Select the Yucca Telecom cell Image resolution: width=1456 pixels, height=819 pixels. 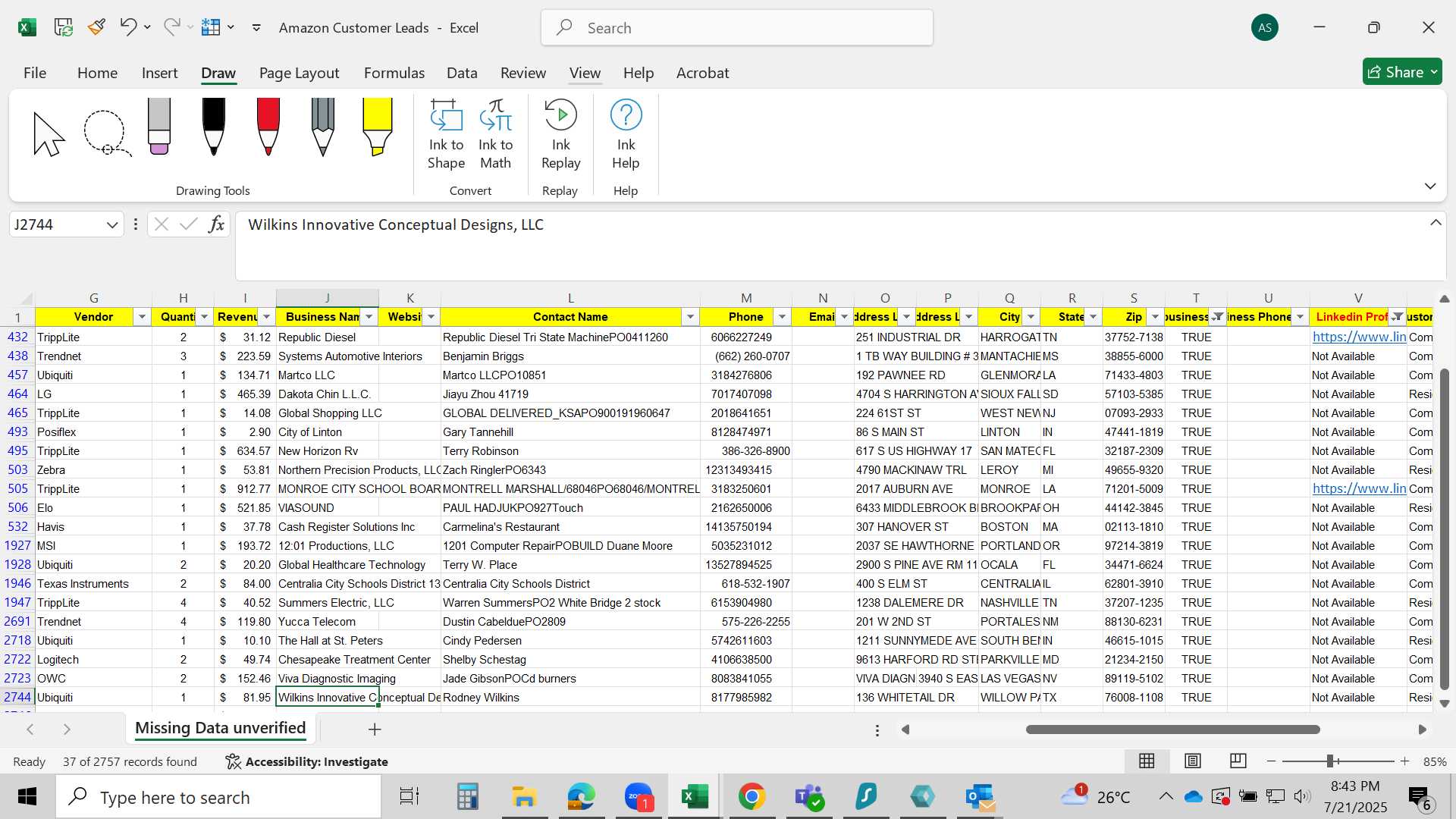point(328,622)
